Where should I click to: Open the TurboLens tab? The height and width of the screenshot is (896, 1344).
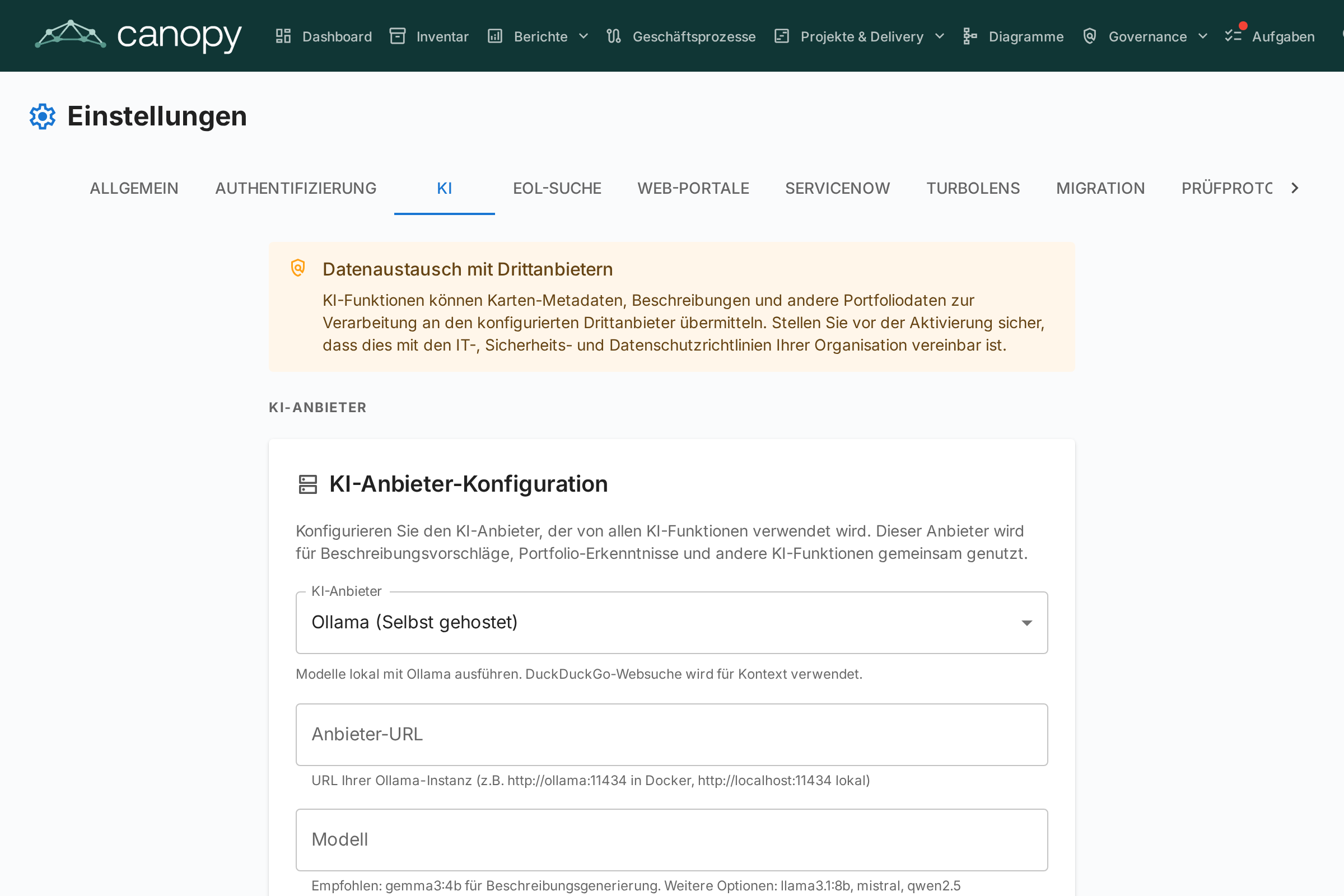coord(973,189)
